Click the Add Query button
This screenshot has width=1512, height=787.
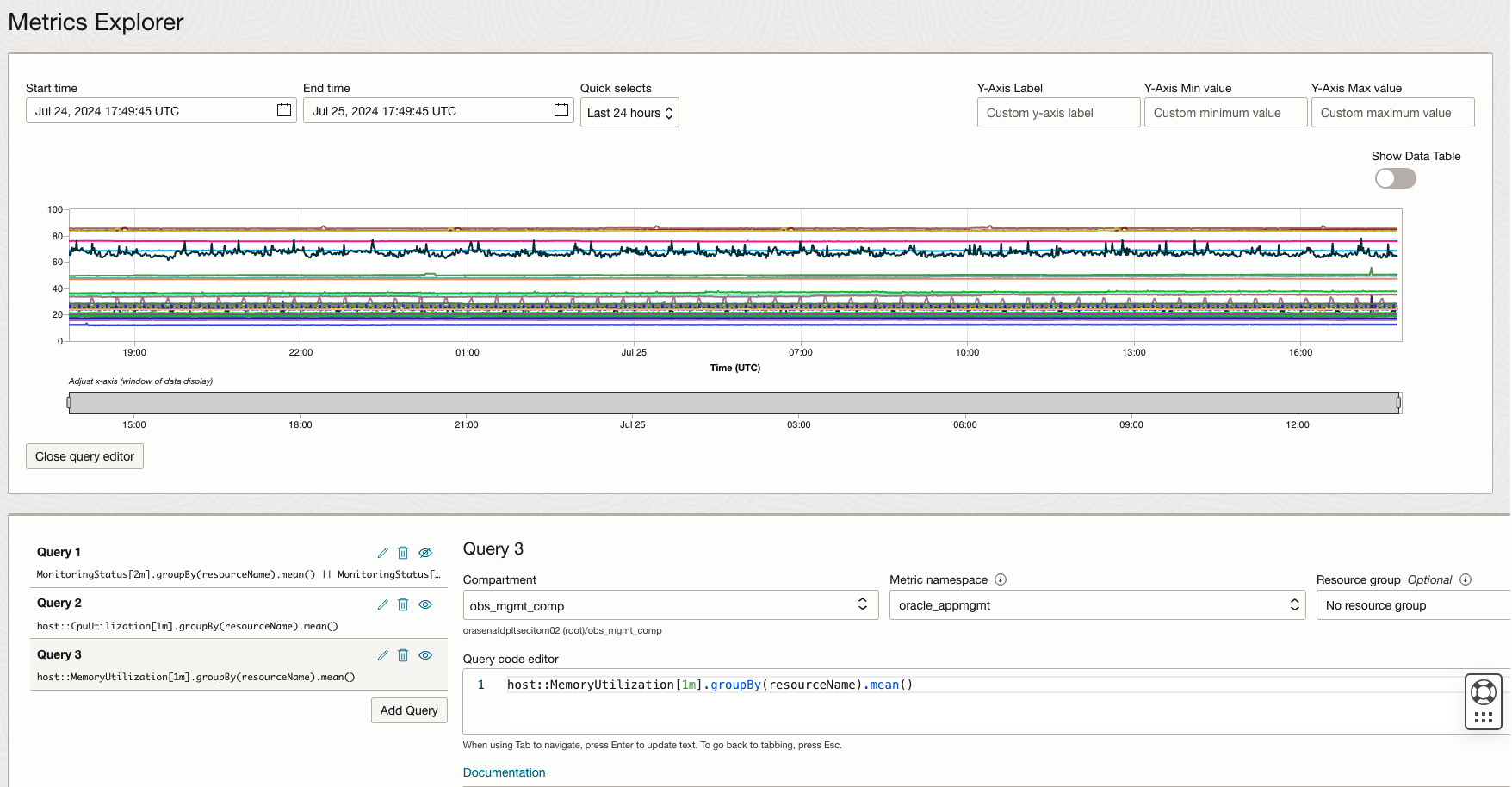(409, 710)
